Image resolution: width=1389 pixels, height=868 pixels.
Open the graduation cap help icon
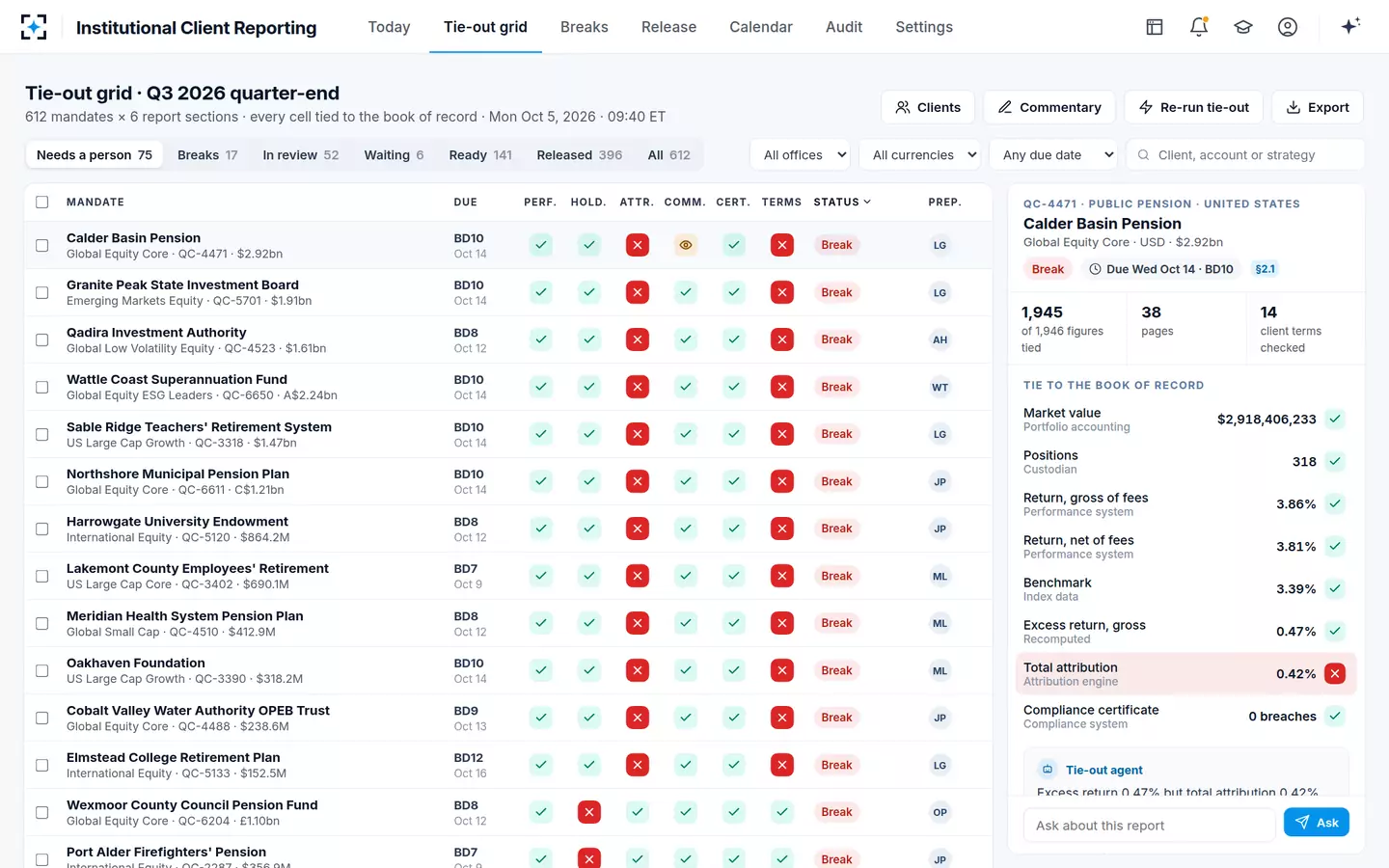click(1243, 27)
